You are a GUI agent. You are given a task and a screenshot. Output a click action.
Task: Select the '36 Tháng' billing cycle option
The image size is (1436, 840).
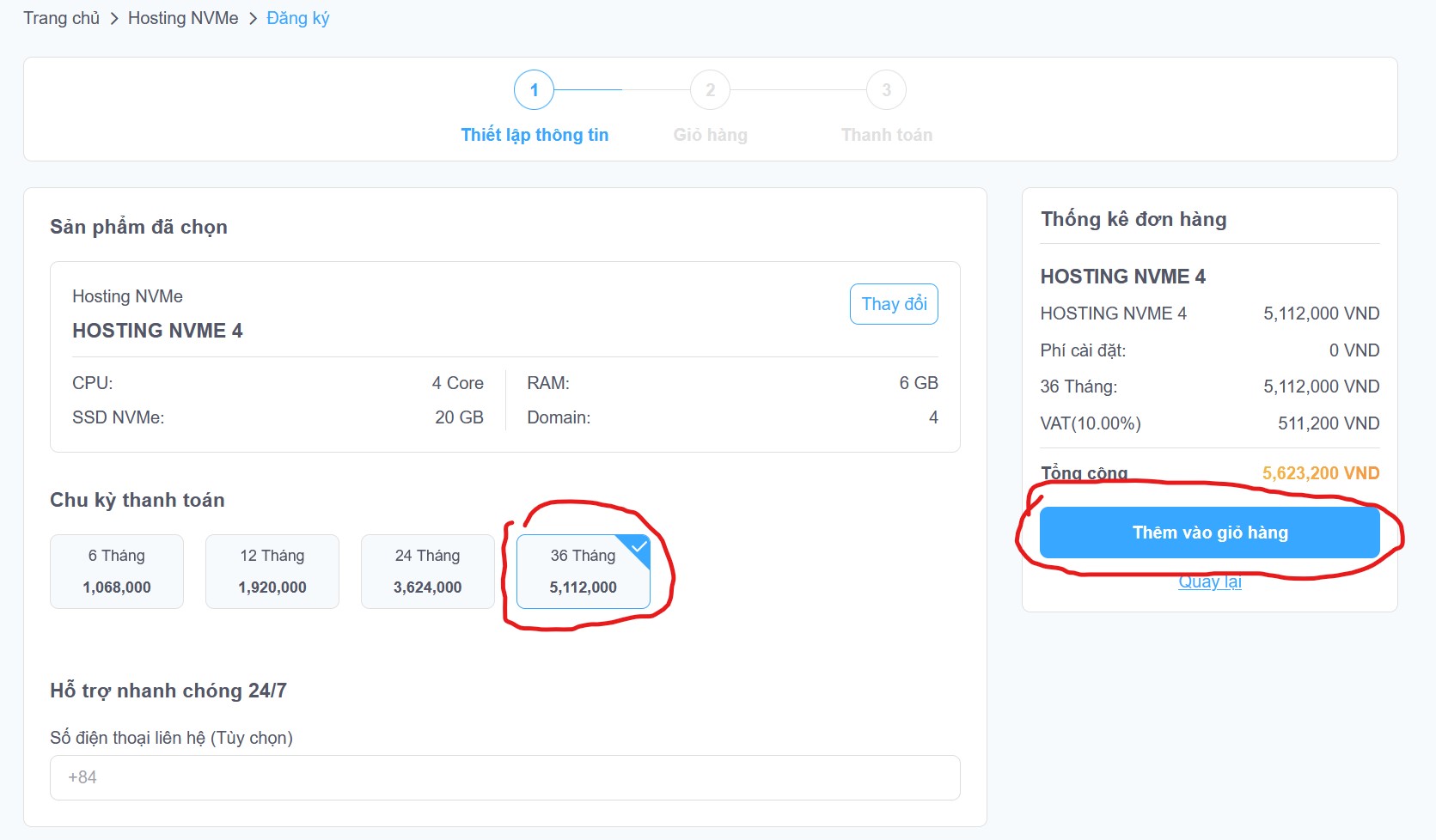[583, 571]
